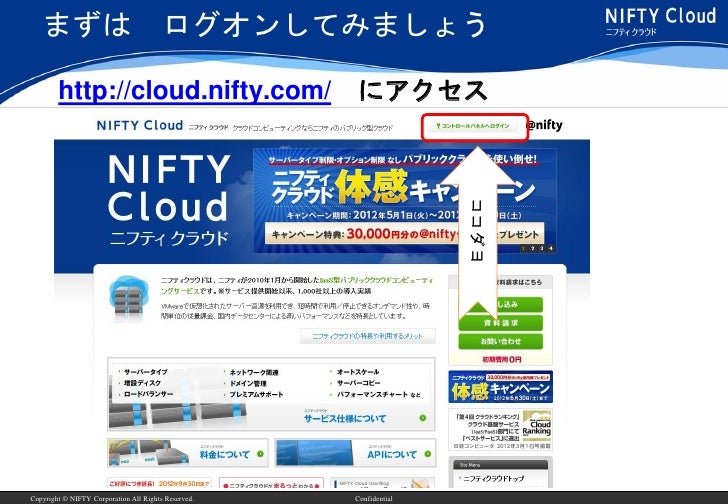Open the 料金について banner
This screenshot has width=728, height=504.
[x=188, y=453]
